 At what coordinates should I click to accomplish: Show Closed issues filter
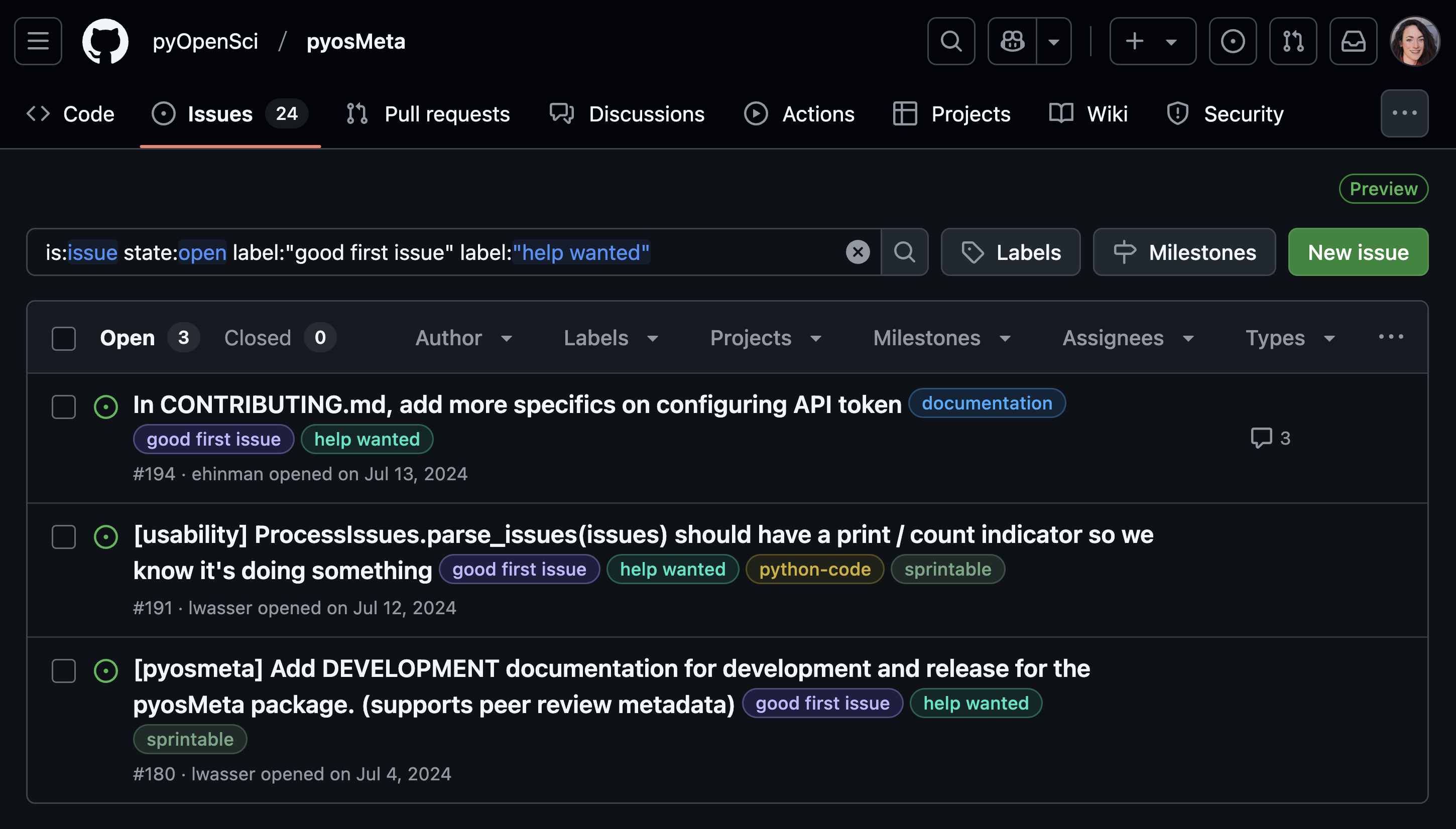coord(280,338)
